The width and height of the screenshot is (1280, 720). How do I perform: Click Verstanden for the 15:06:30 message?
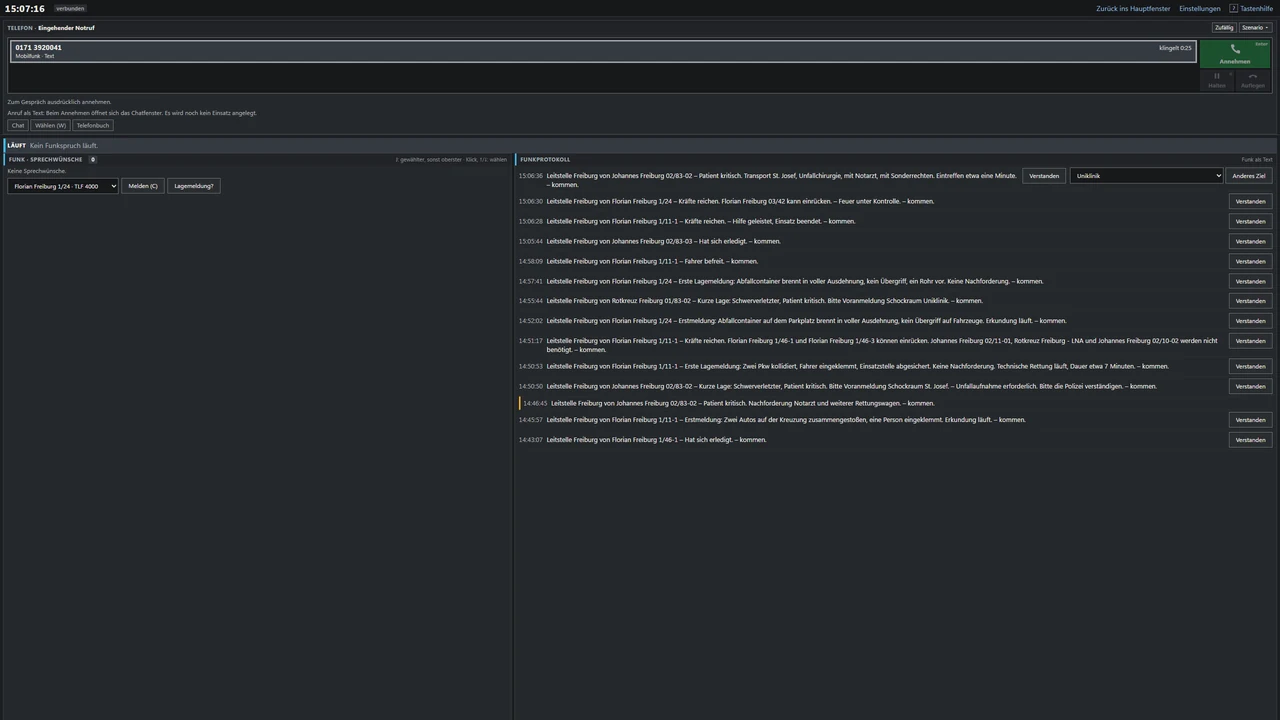(x=1250, y=201)
